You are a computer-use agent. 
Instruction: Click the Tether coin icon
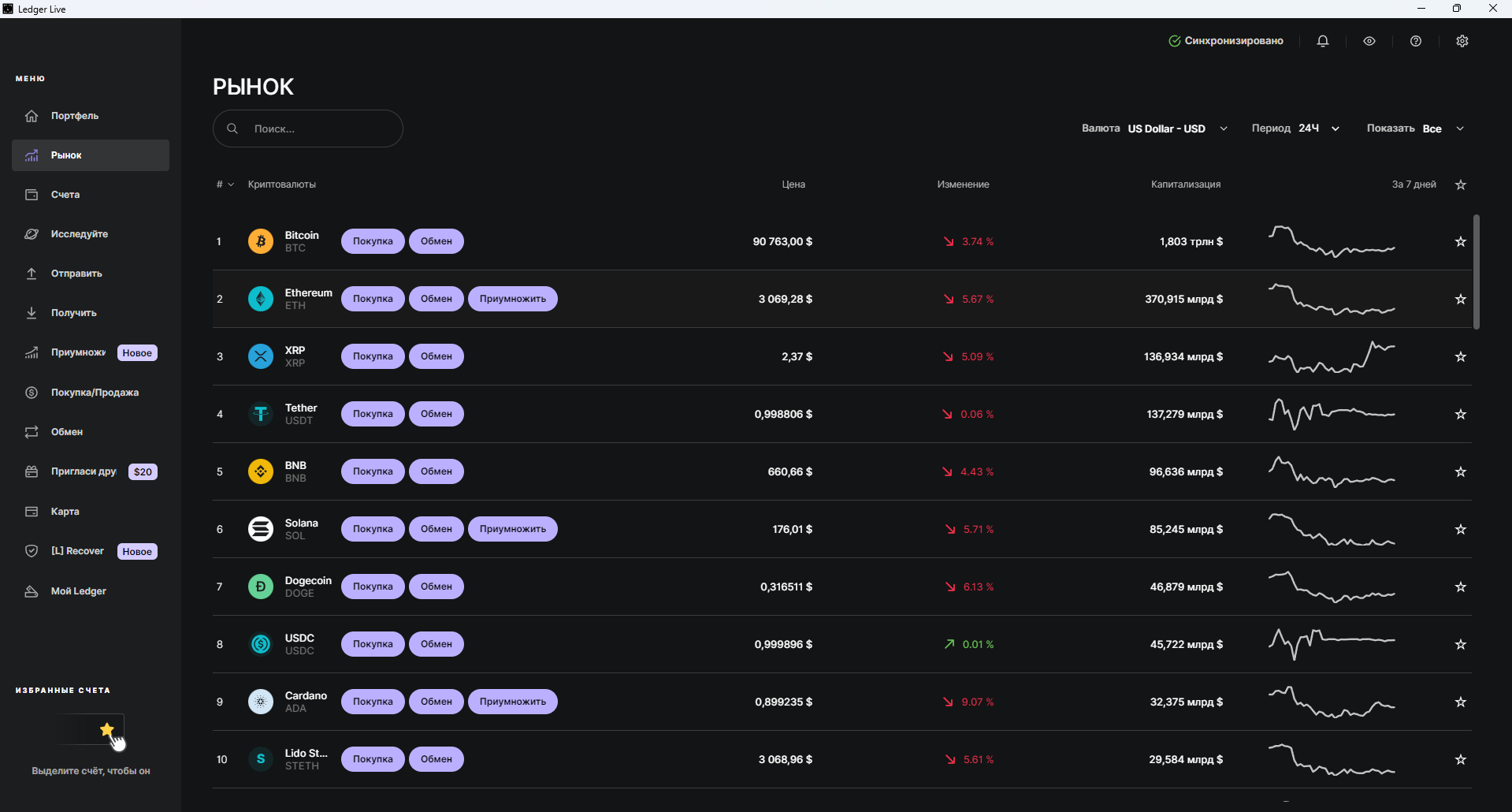[261, 414]
